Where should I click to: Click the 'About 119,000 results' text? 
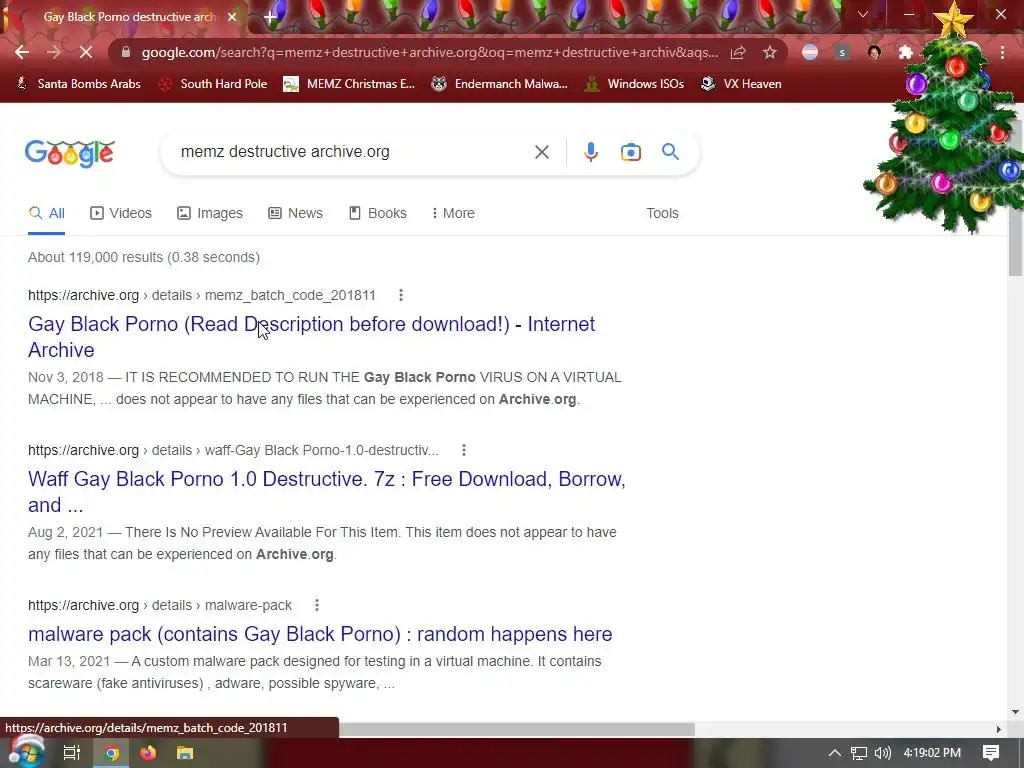(x=144, y=257)
